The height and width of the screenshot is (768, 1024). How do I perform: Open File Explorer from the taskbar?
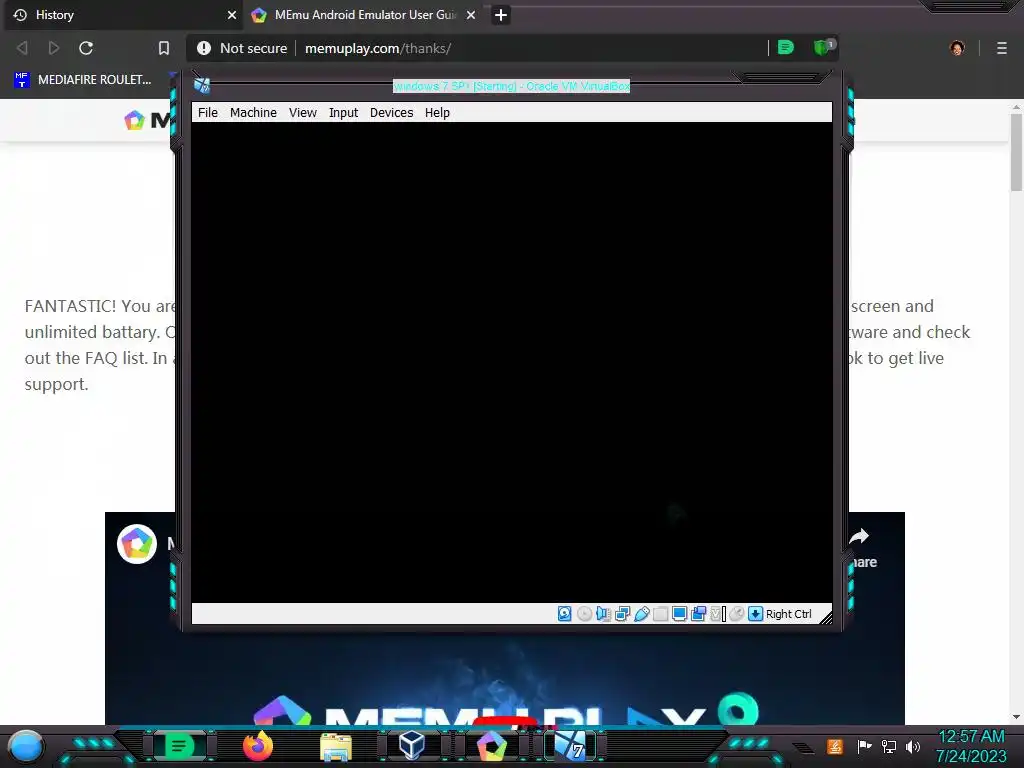click(x=336, y=747)
